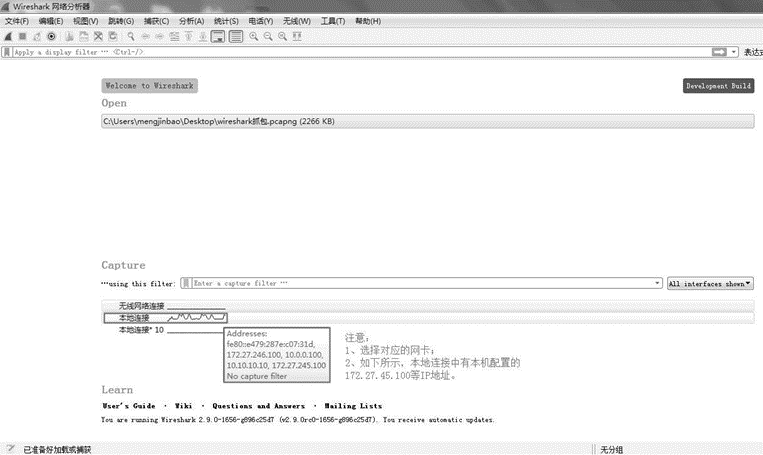Jump to first packet icon
Image resolution: width=763 pixels, height=455 pixels.
pos(188,36)
